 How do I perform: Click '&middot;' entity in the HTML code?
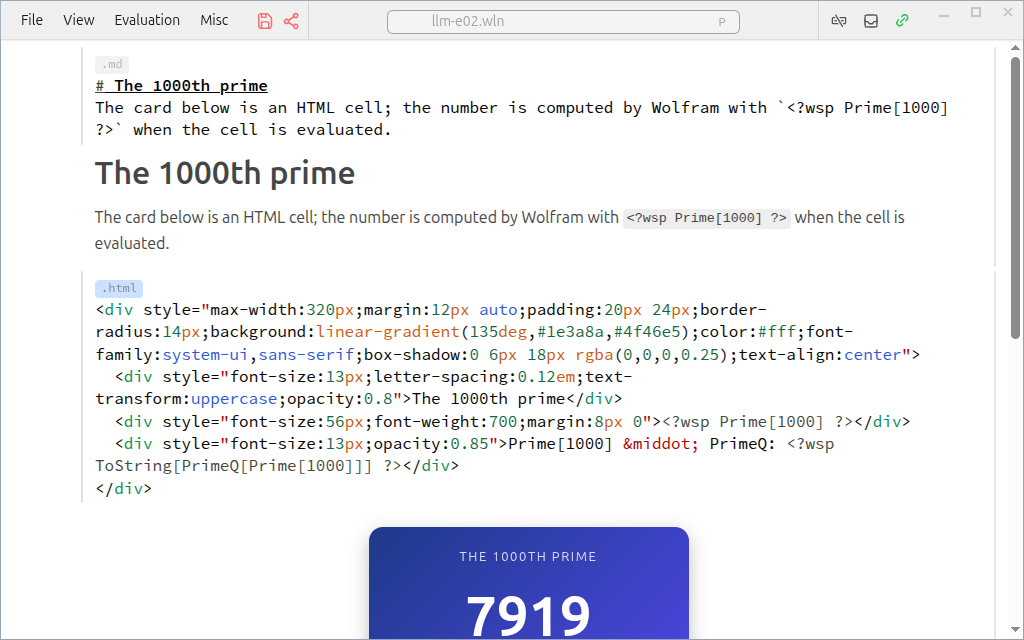coord(660,444)
